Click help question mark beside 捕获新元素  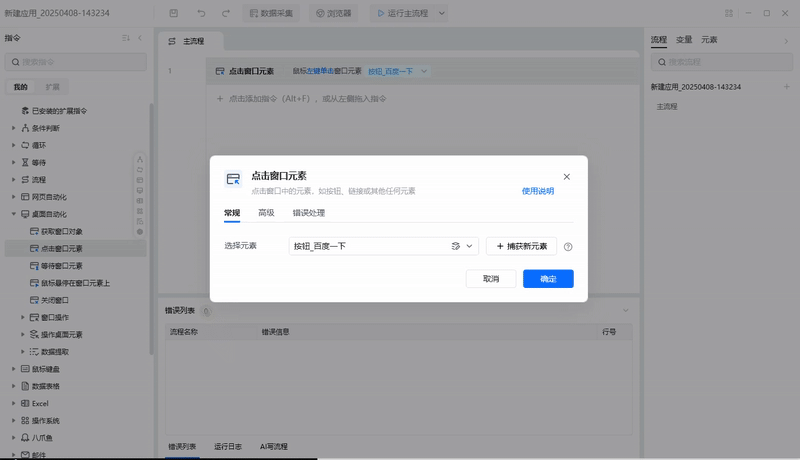point(568,247)
